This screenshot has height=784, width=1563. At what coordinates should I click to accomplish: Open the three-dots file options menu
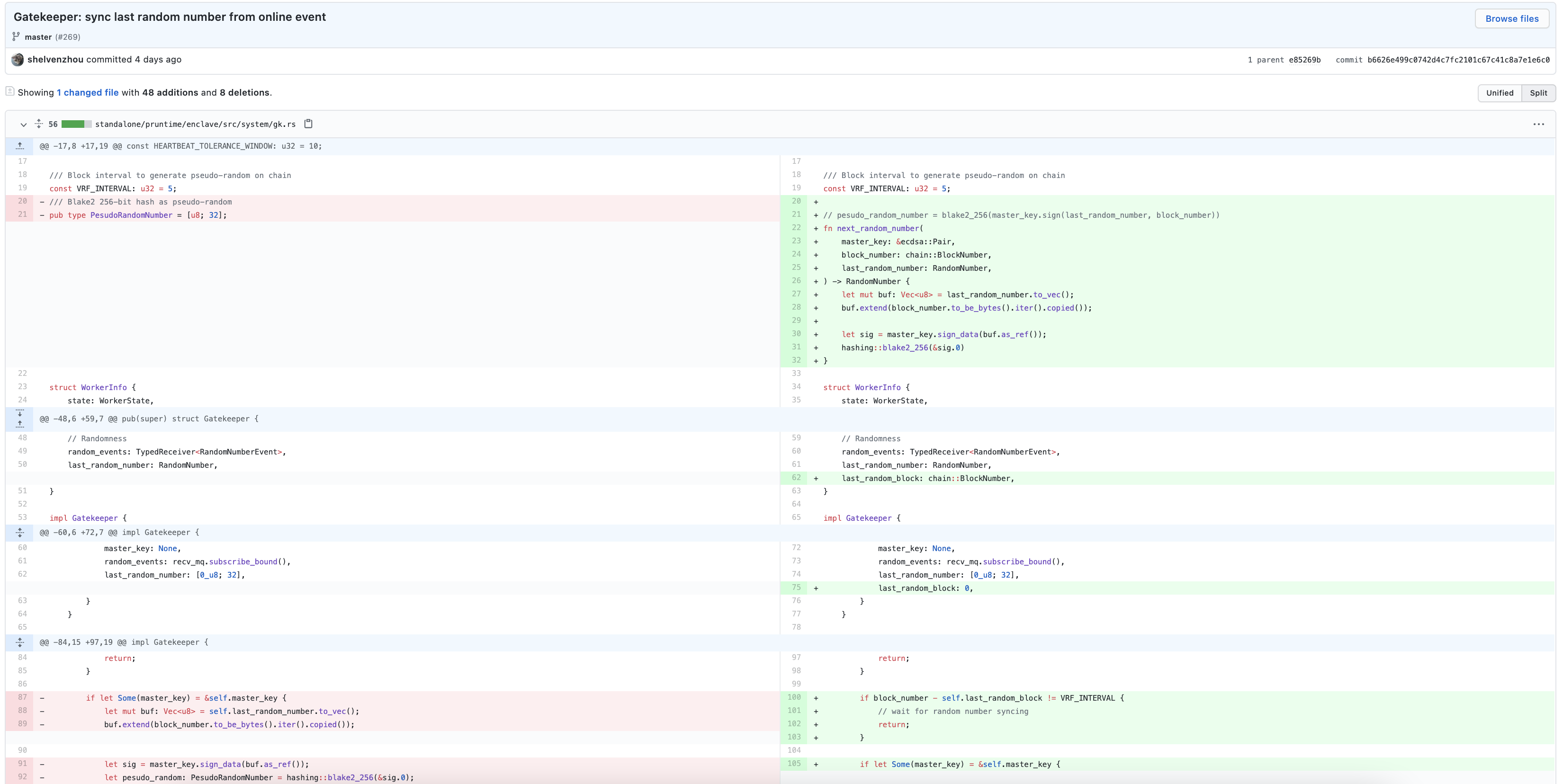coord(1538,125)
